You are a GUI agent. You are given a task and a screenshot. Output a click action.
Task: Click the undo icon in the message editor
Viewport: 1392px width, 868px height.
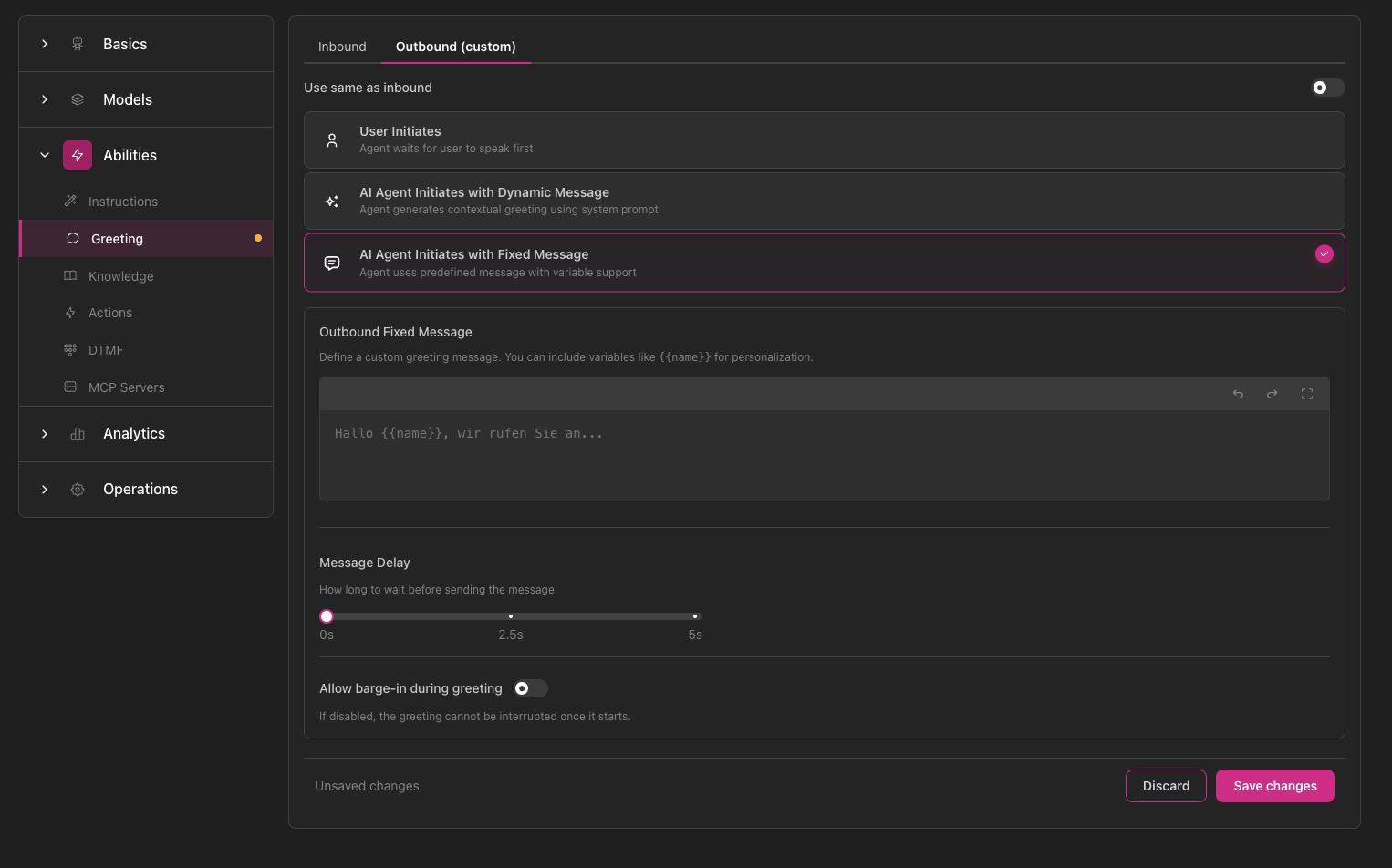pyautogui.click(x=1238, y=394)
